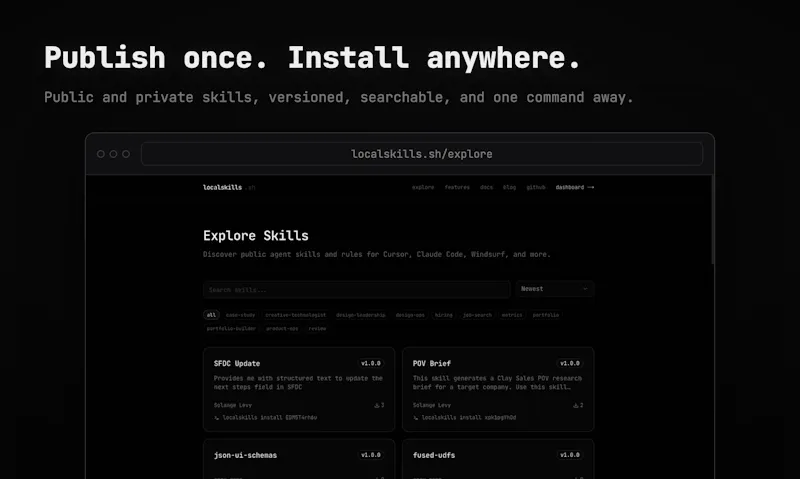800x479 pixels.
Task: Filter by the portfolio-builder tag
Action: click(x=231, y=329)
